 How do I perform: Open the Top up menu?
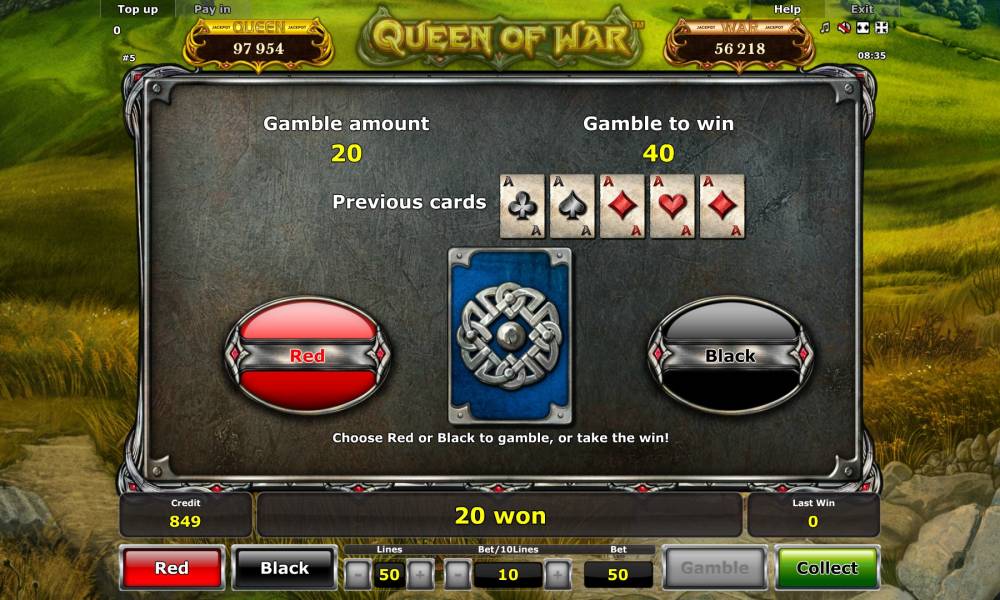pos(138,9)
